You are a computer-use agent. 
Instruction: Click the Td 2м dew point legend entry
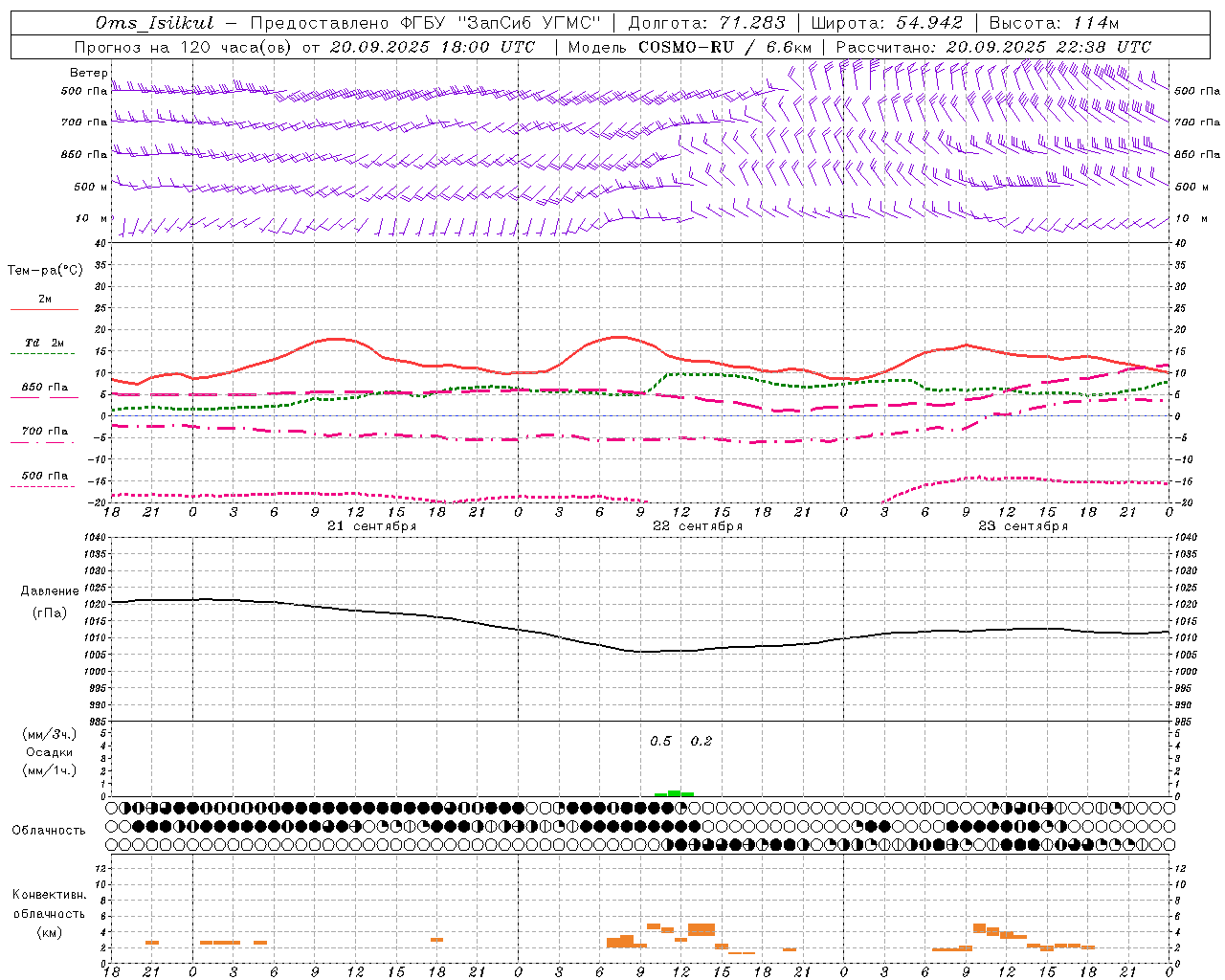(x=45, y=343)
